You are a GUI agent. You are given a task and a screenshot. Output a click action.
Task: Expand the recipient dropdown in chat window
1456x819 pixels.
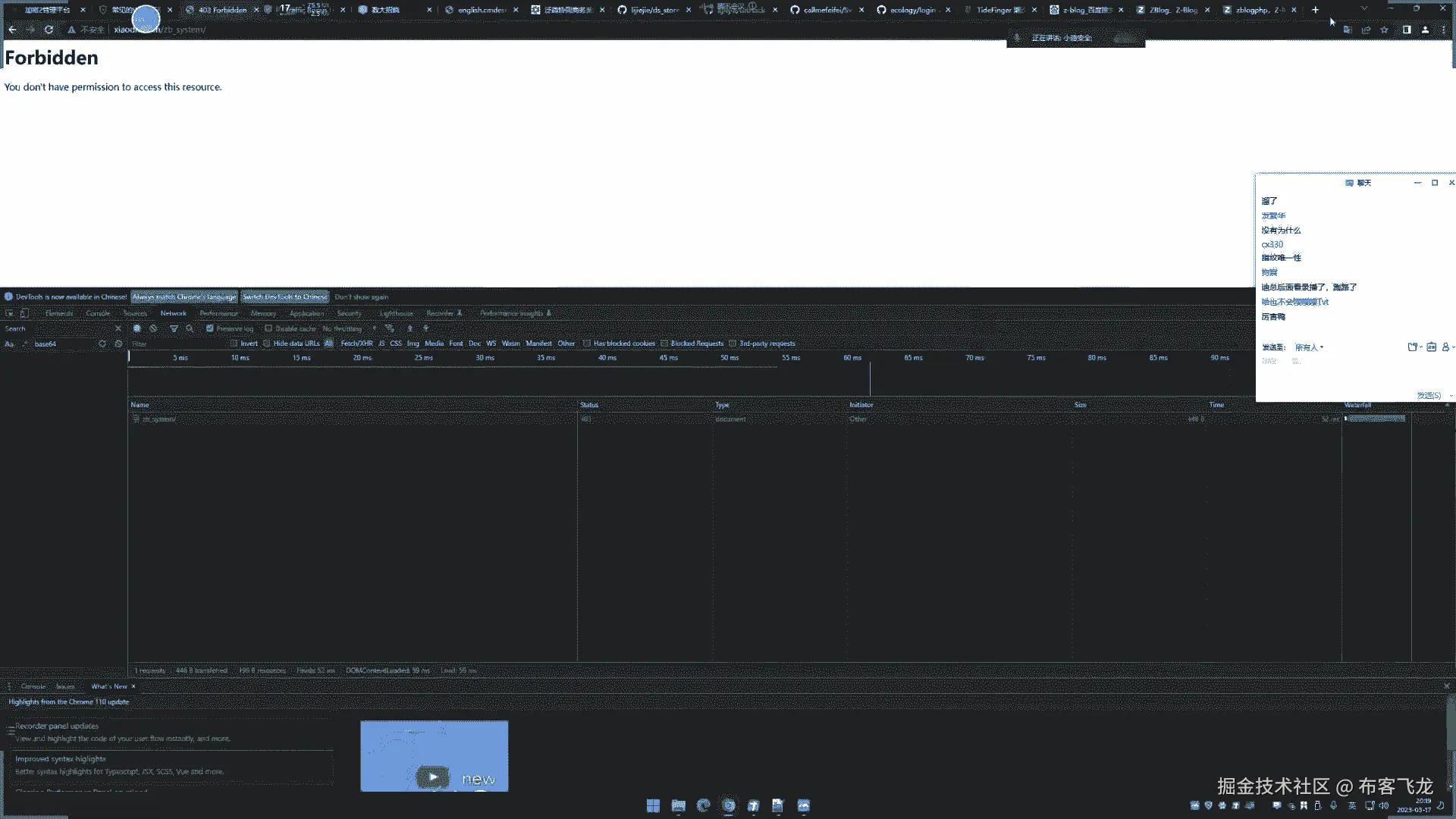[1309, 347]
